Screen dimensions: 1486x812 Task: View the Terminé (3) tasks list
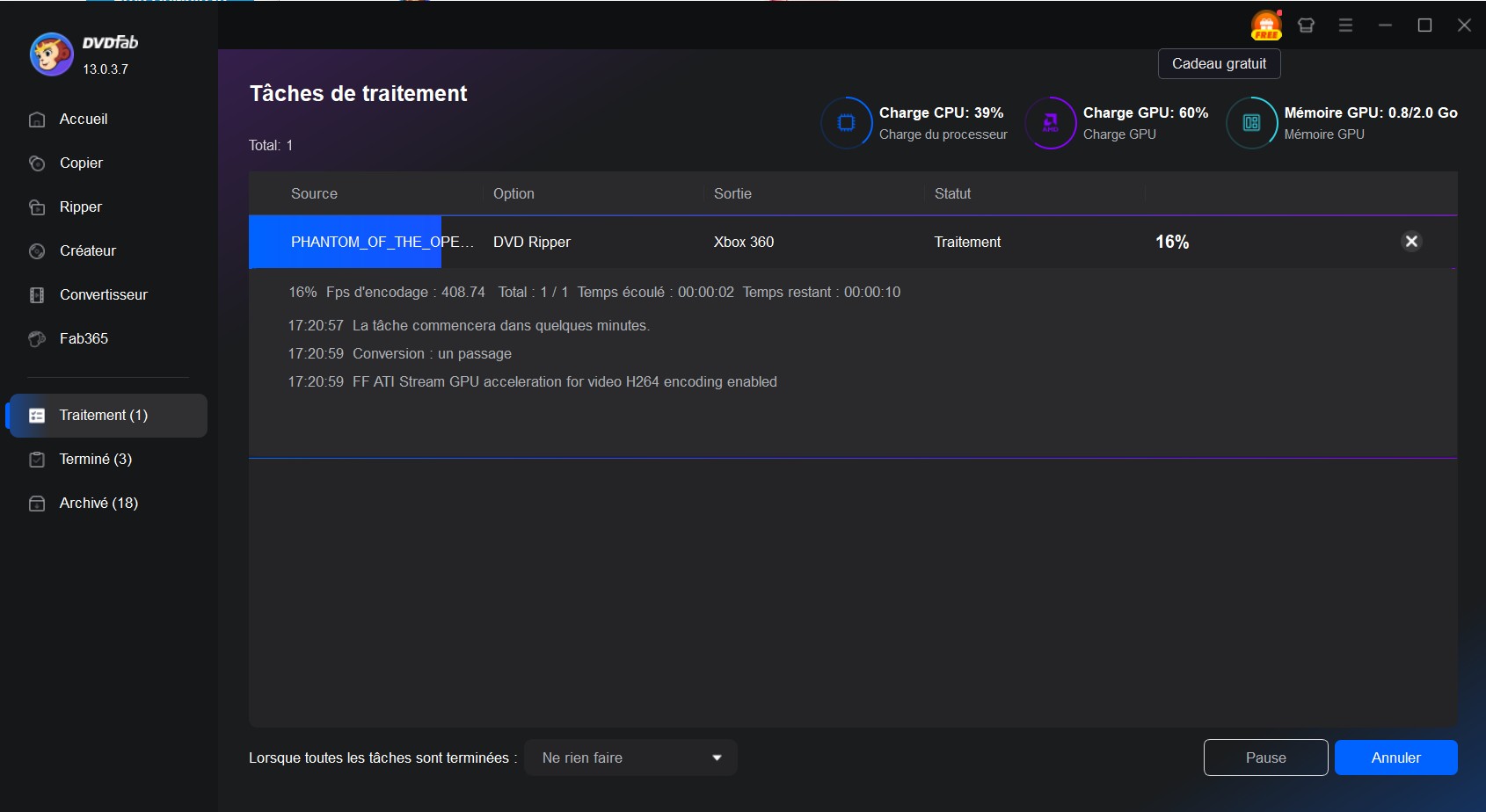click(x=95, y=459)
